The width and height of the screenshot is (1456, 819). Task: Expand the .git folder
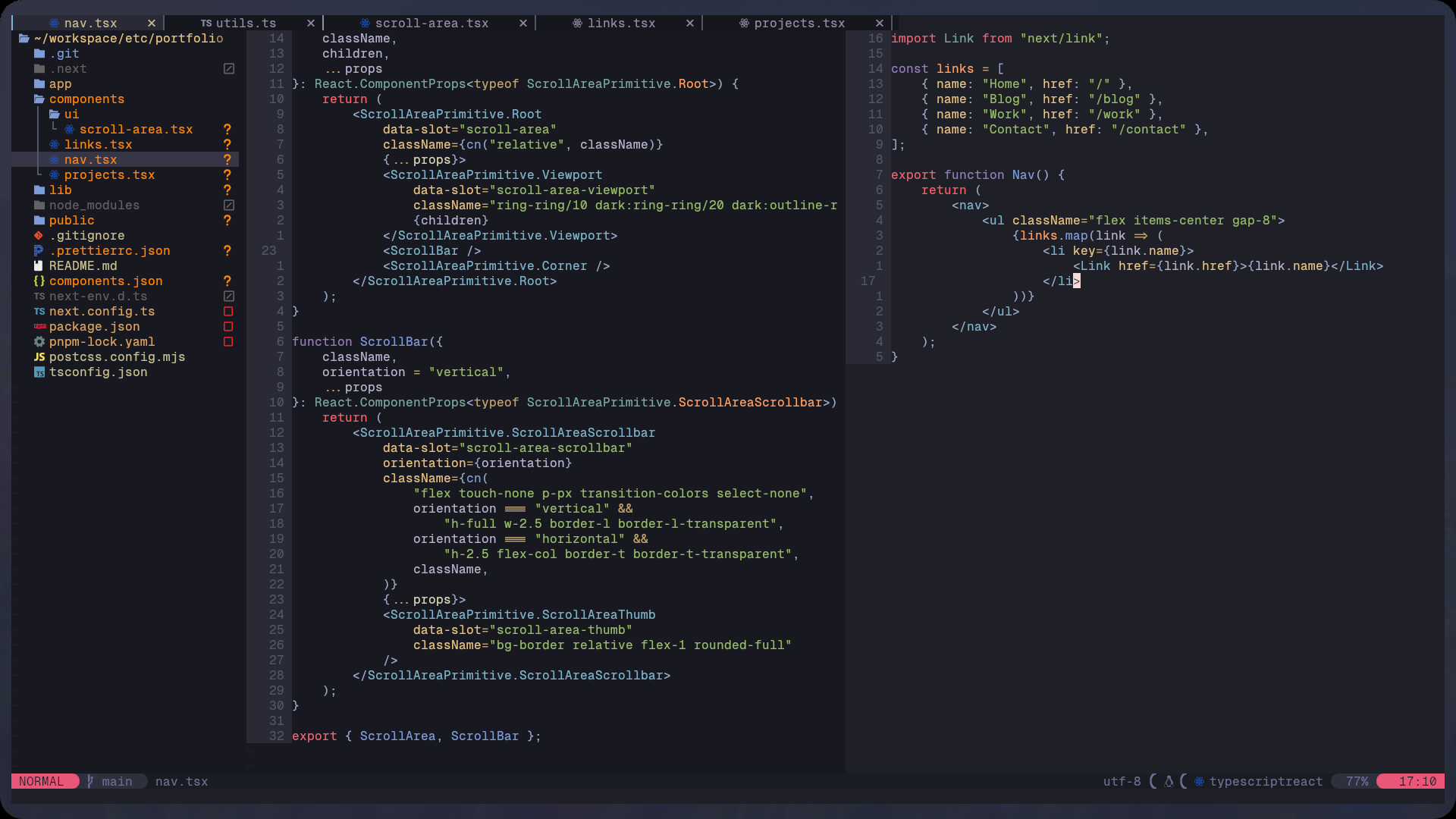[57, 54]
